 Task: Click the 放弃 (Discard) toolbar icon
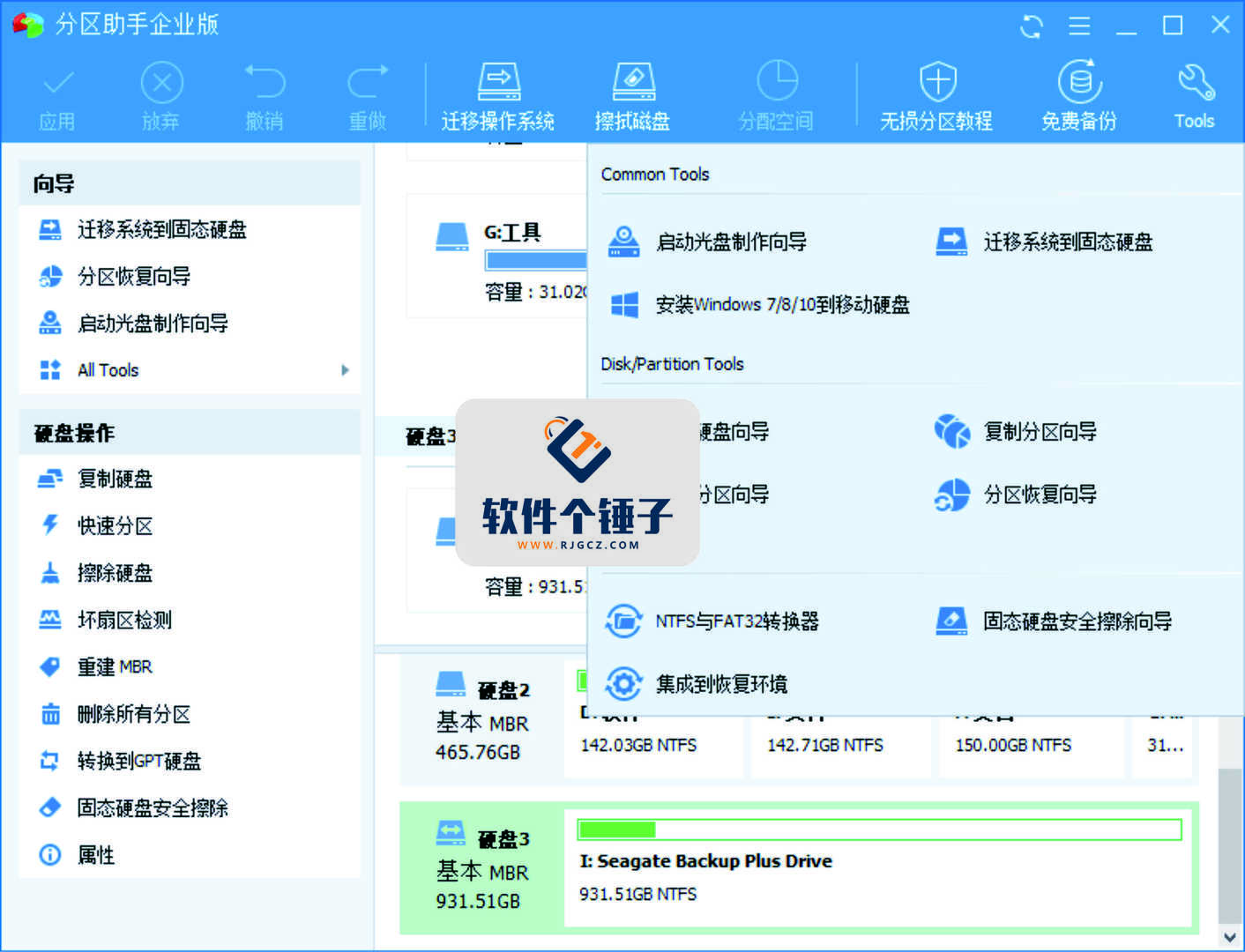pos(161,97)
